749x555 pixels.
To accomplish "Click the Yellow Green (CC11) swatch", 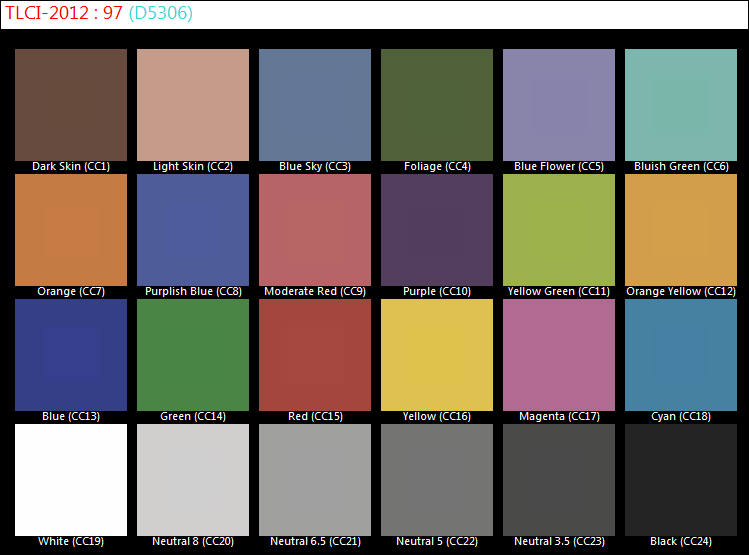I will (559, 229).
